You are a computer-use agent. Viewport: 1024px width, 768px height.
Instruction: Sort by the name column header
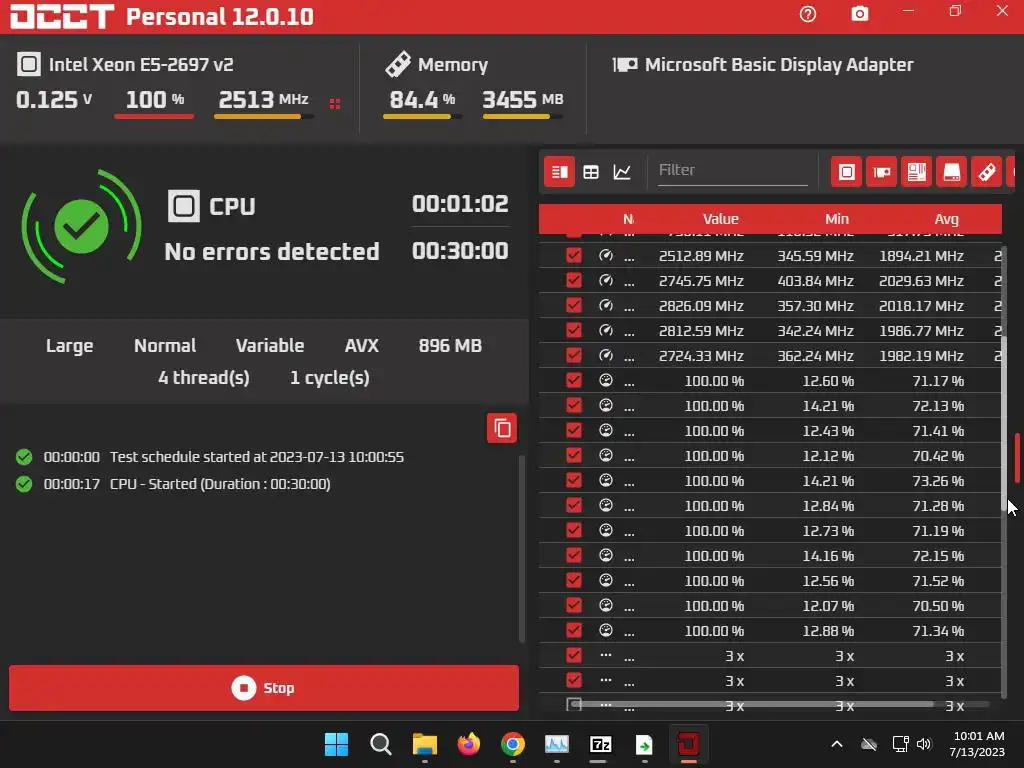(628, 219)
